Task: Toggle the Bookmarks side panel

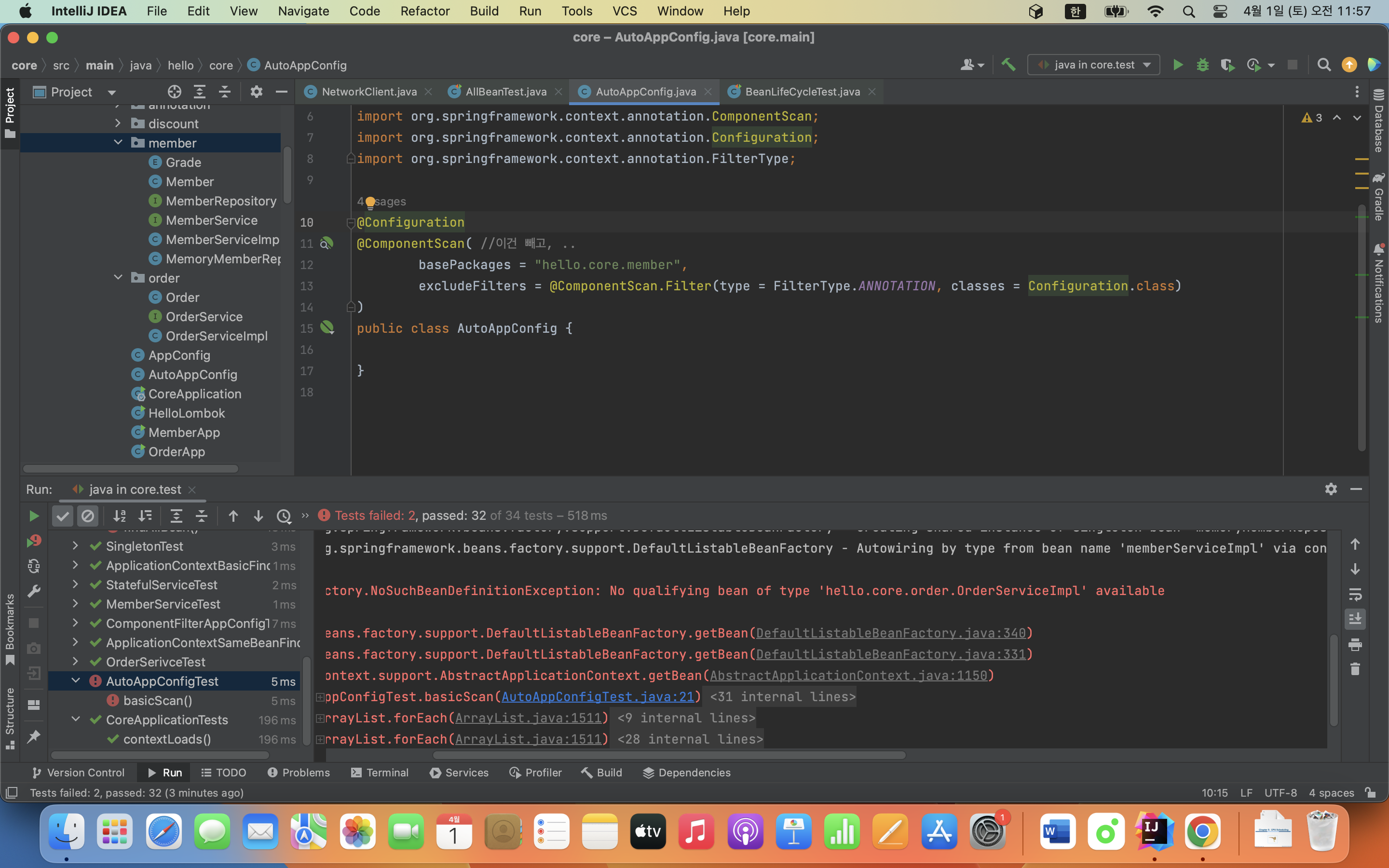Action: pyautogui.click(x=10, y=629)
